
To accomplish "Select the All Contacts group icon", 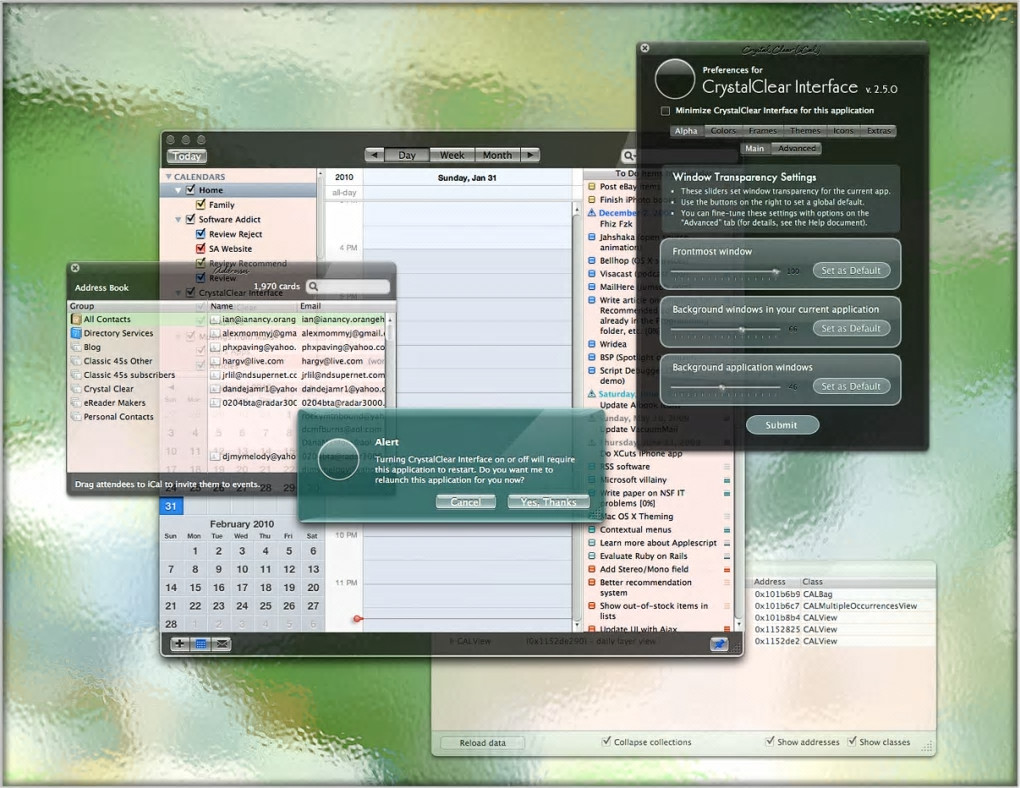I will [x=76, y=319].
